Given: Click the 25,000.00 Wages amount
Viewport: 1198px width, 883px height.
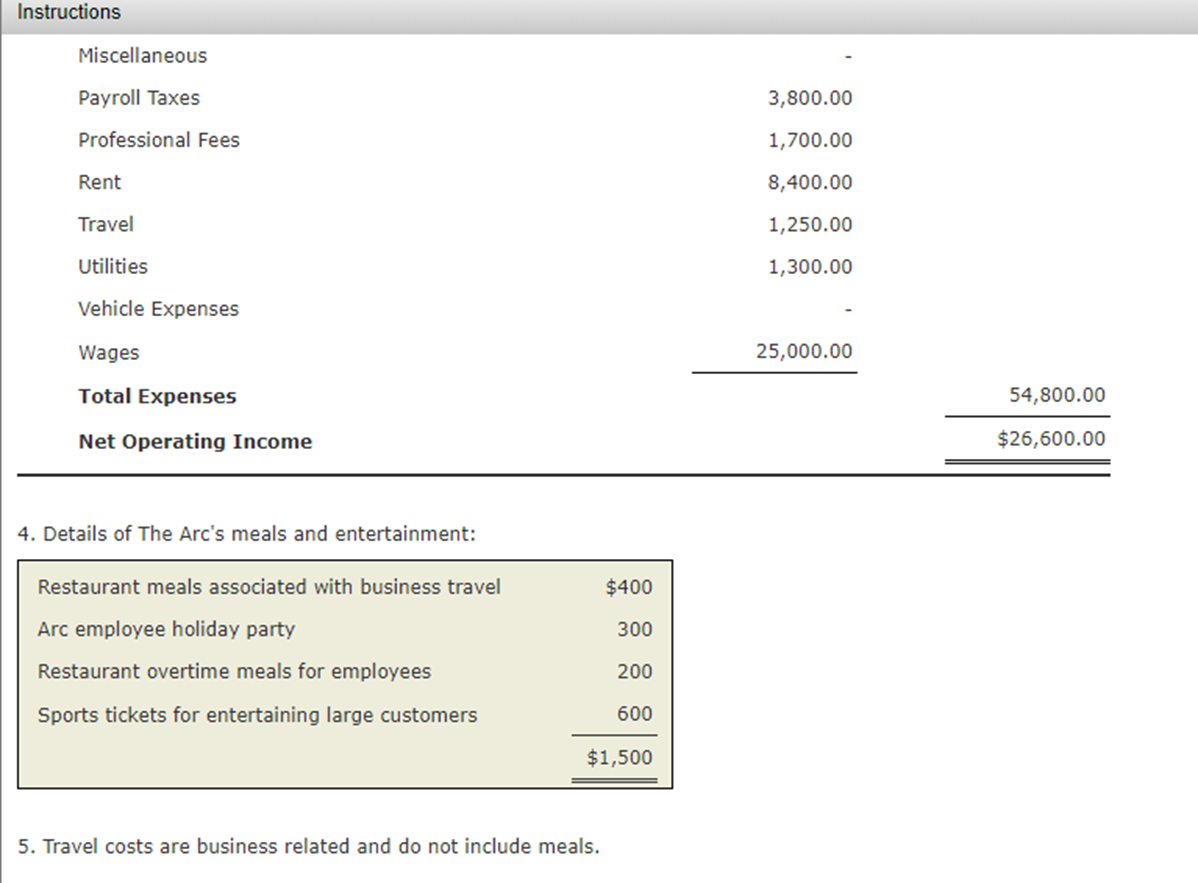Looking at the screenshot, I should point(804,351).
